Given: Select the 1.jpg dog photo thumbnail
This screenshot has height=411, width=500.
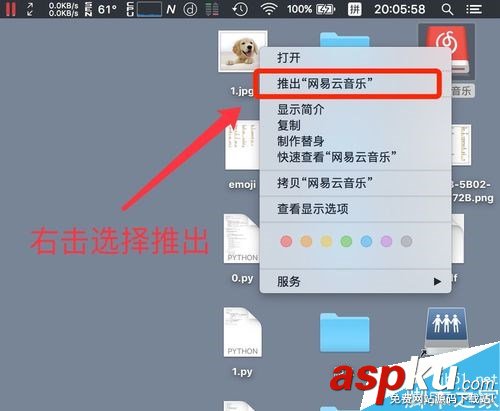Looking at the screenshot, I should tap(239, 51).
